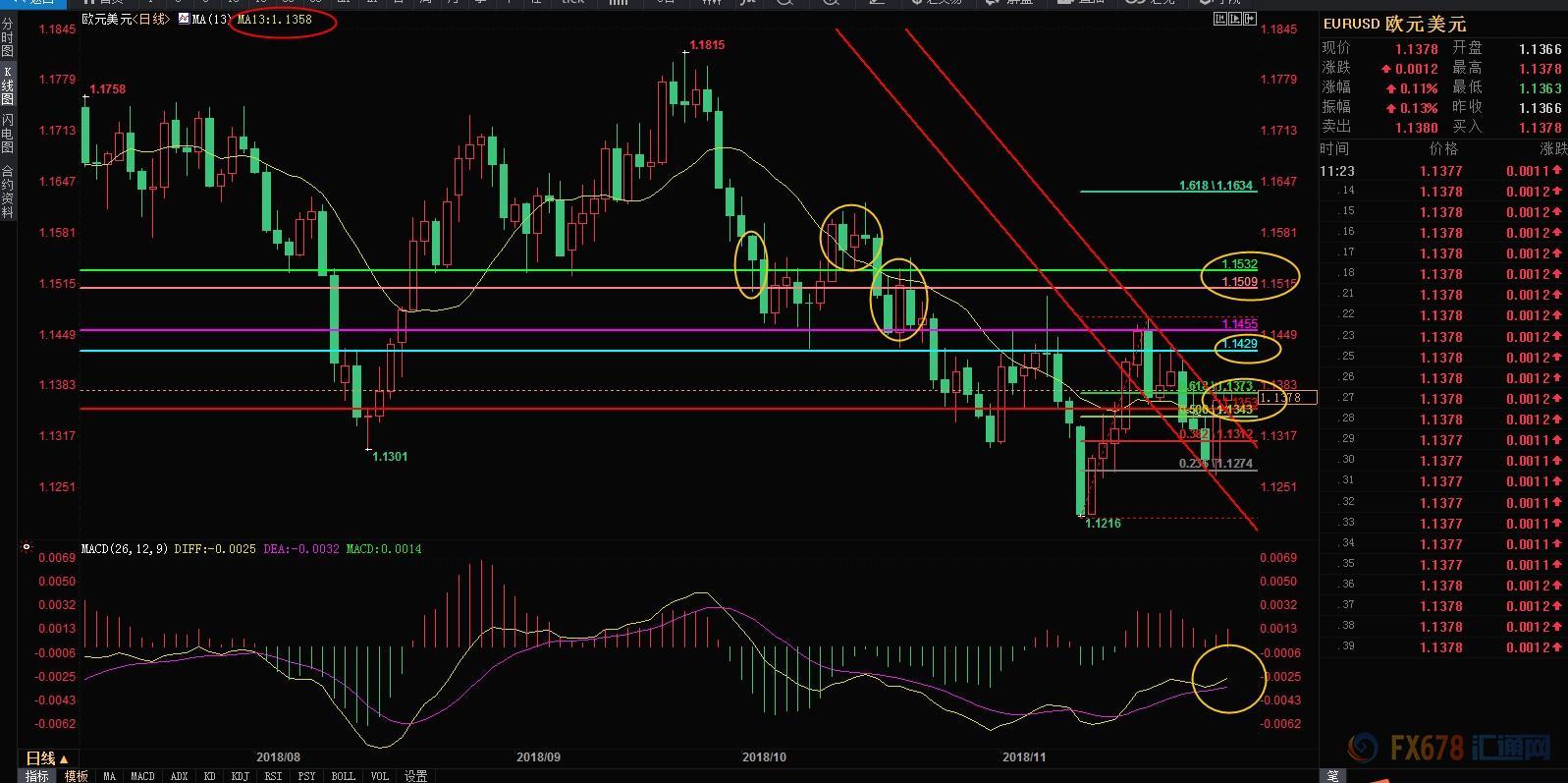Choose the RSI indicator

coord(273,776)
